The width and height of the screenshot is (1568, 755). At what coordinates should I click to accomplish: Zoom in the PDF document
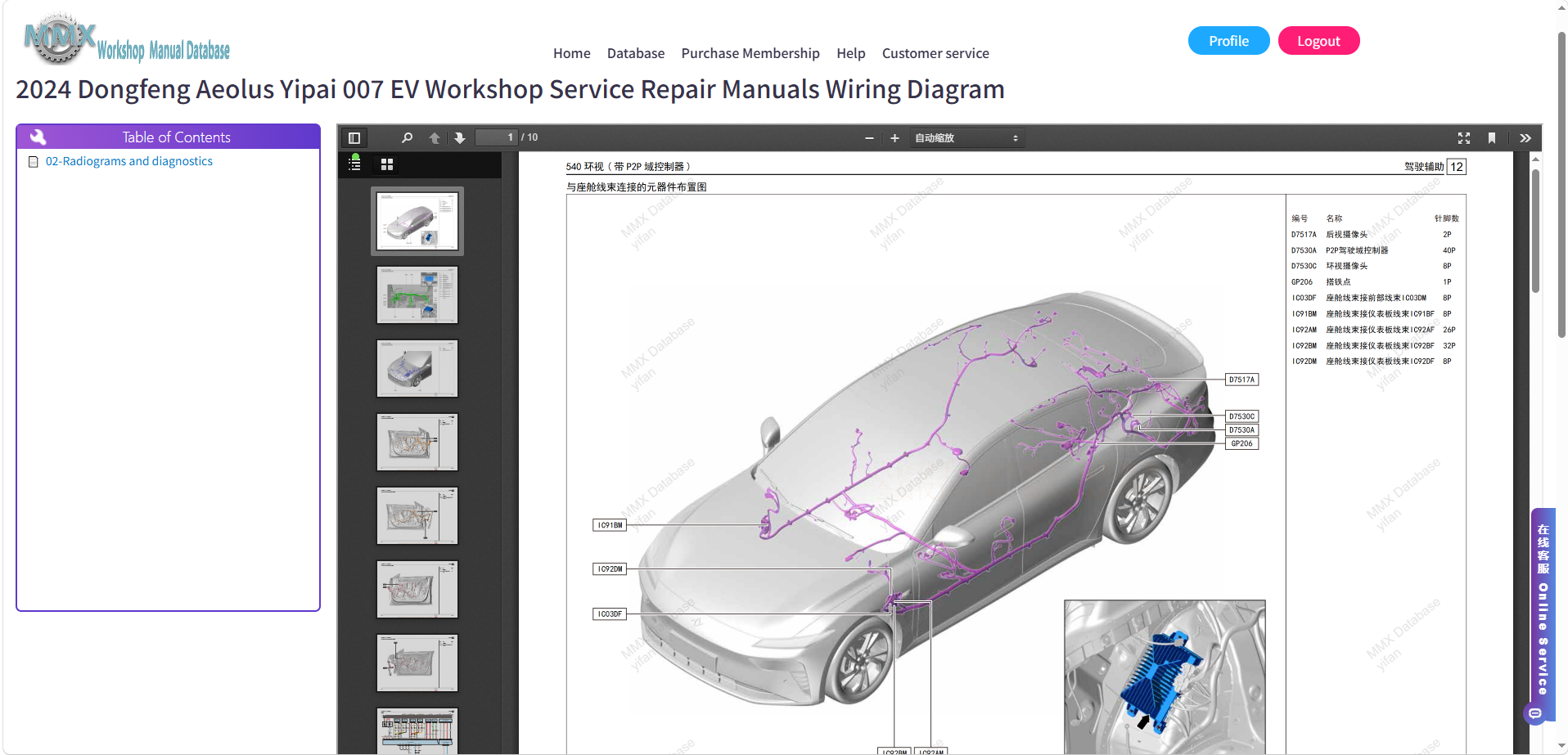pyautogui.click(x=894, y=138)
